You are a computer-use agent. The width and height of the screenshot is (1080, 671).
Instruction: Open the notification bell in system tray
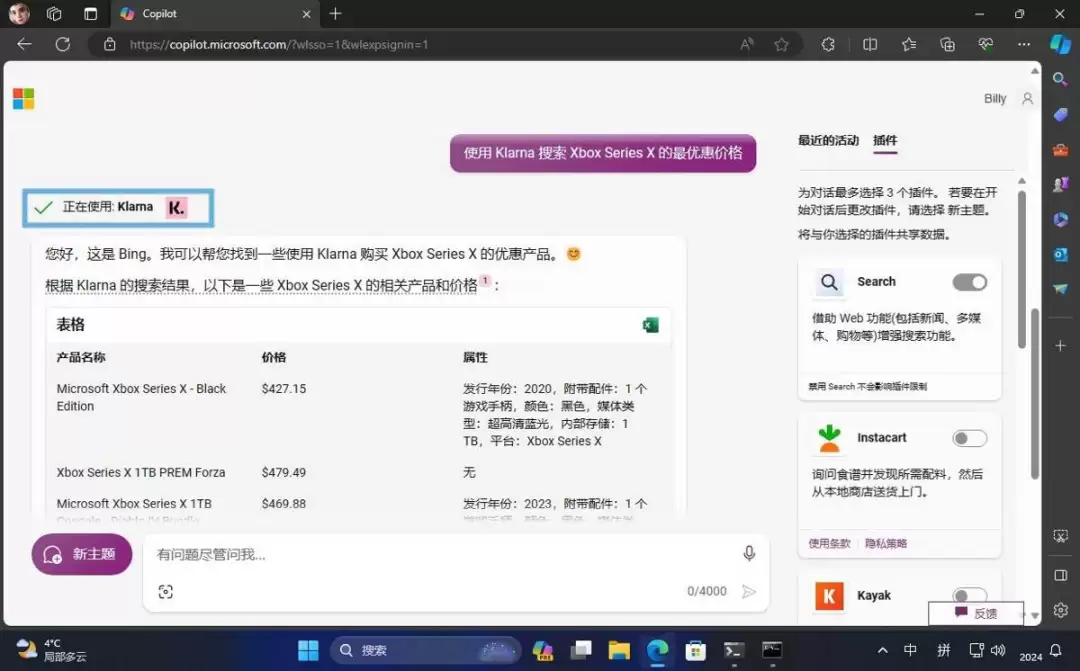[x=1055, y=650]
